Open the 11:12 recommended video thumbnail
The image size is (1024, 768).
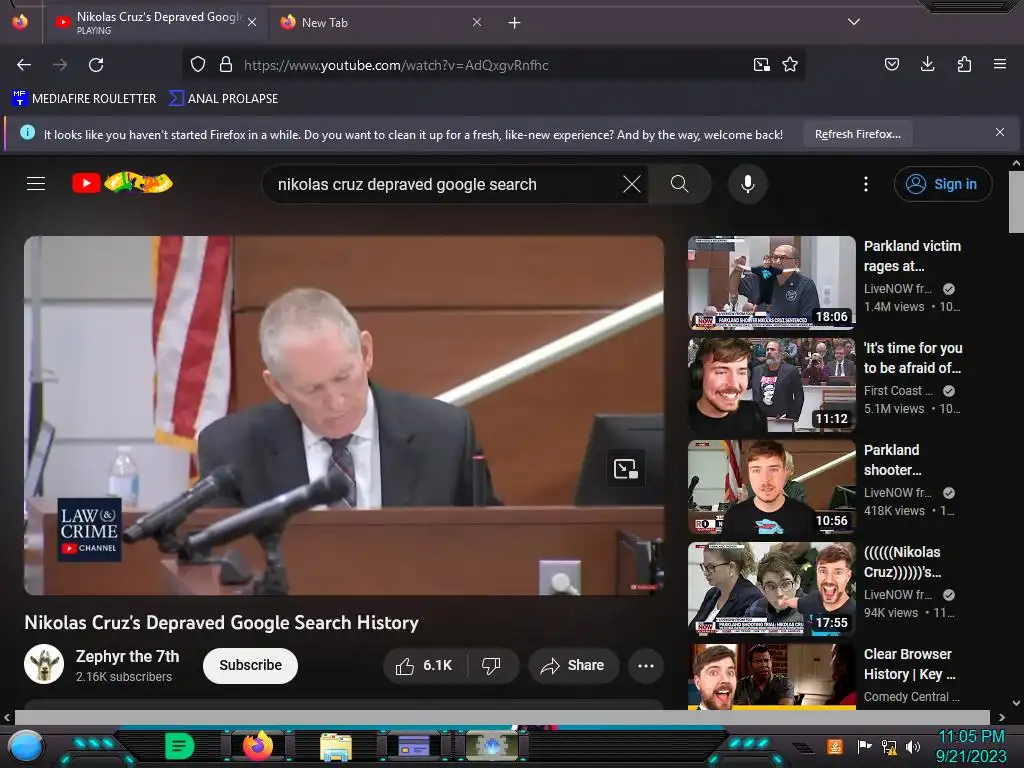click(x=771, y=385)
